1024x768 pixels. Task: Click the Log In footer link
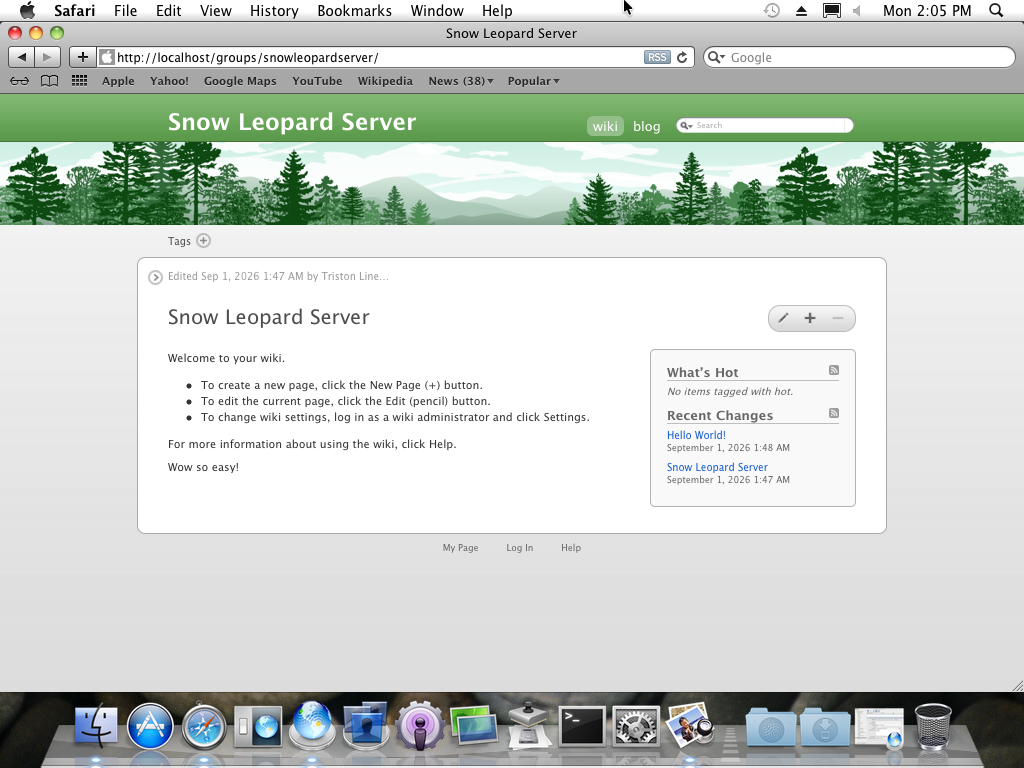click(520, 548)
